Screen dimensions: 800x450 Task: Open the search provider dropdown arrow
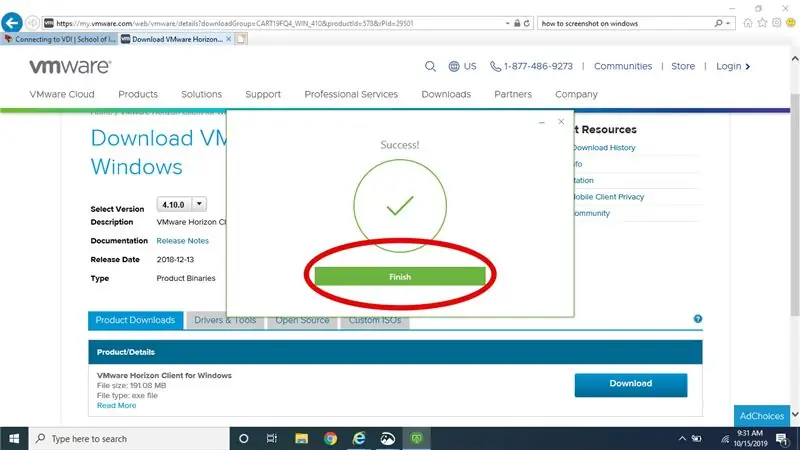pos(728,23)
